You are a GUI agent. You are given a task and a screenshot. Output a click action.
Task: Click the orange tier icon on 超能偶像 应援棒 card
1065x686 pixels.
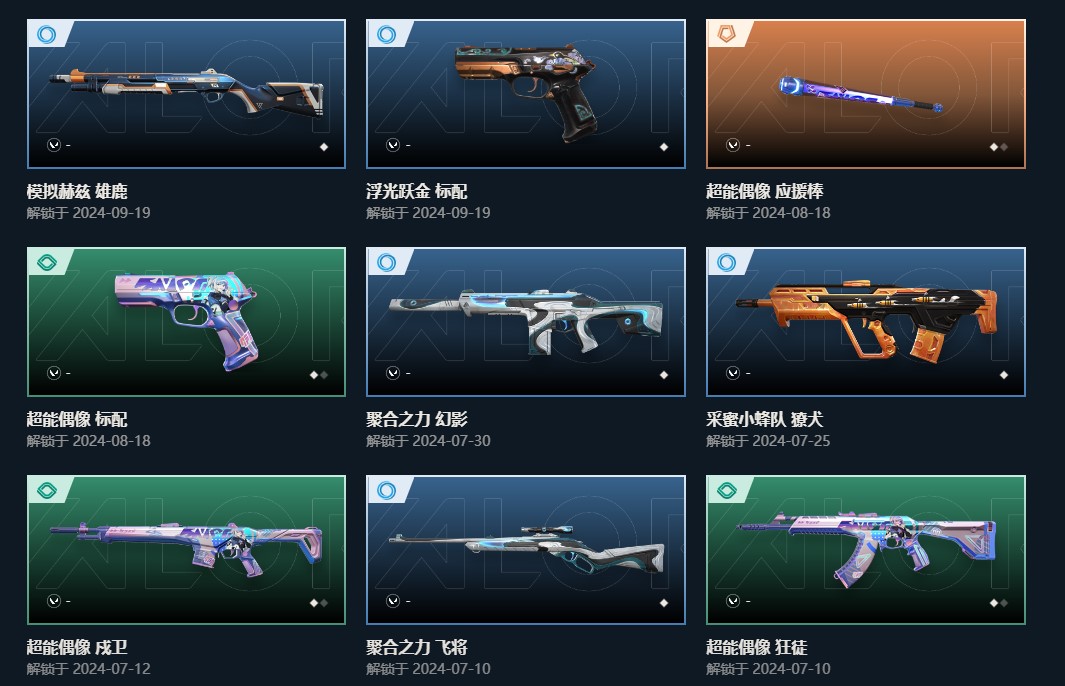pyautogui.click(x=726, y=34)
